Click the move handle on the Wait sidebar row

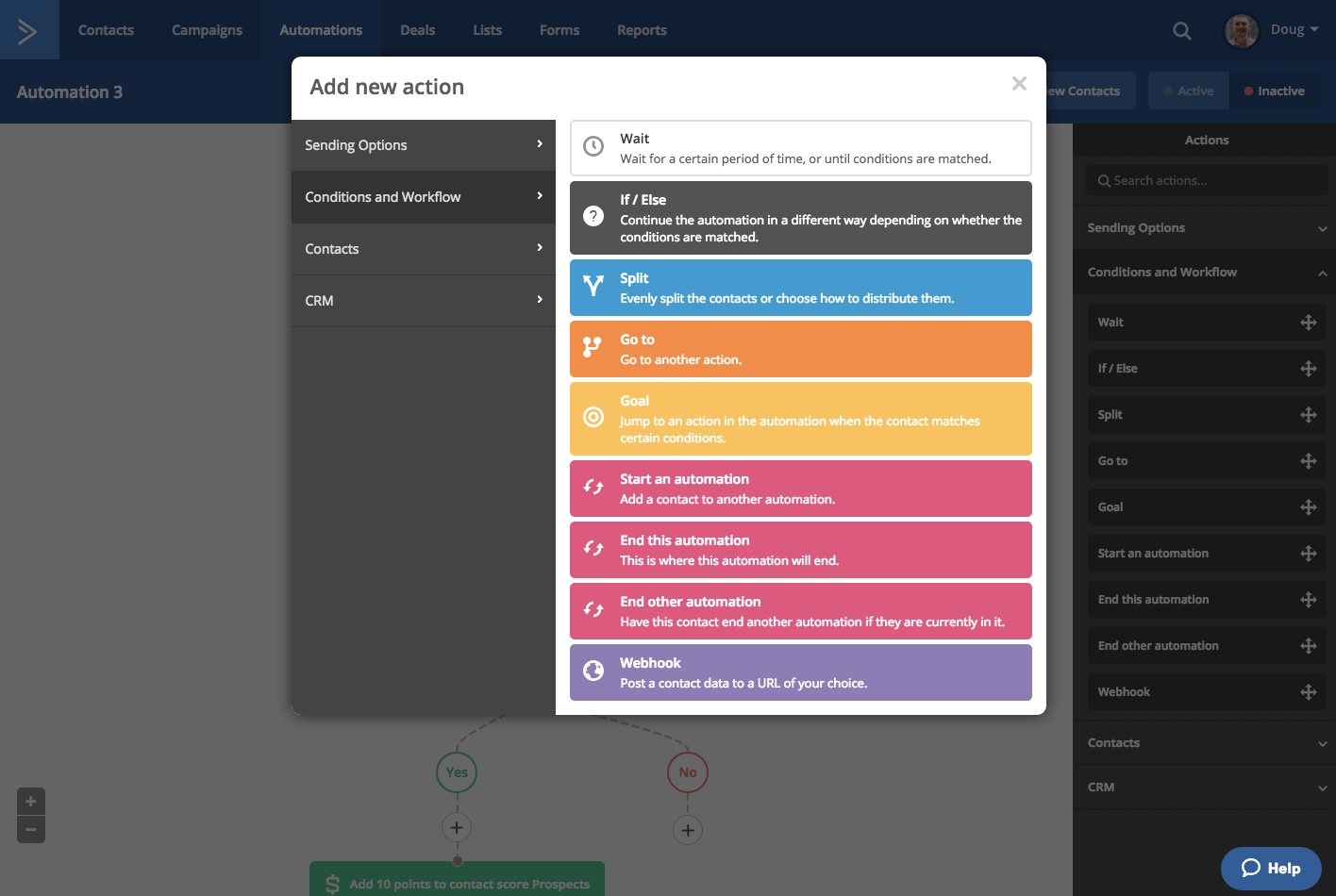click(x=1308, y=323)
